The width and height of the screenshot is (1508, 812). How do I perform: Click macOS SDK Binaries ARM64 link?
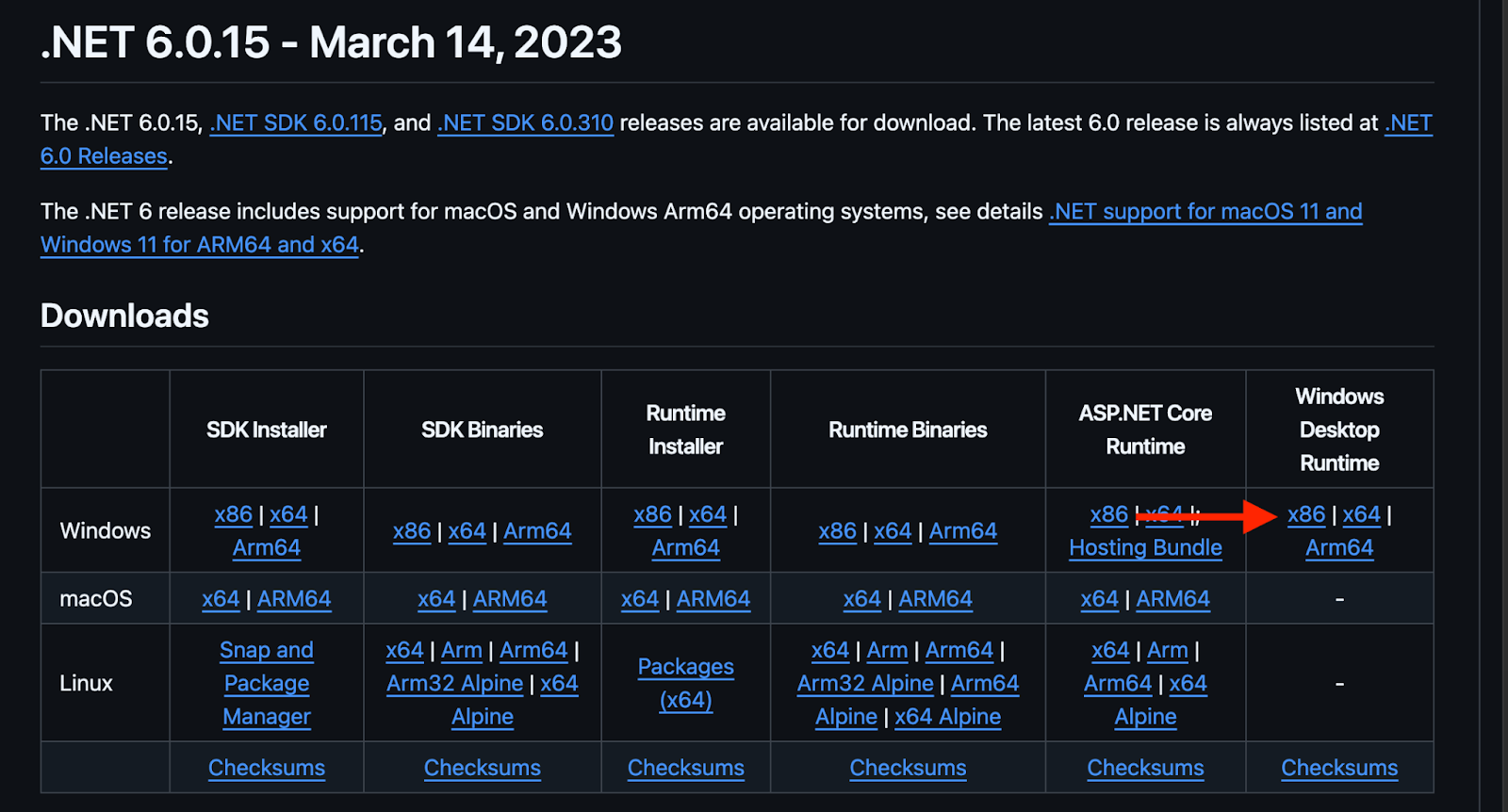coord(510,599)
